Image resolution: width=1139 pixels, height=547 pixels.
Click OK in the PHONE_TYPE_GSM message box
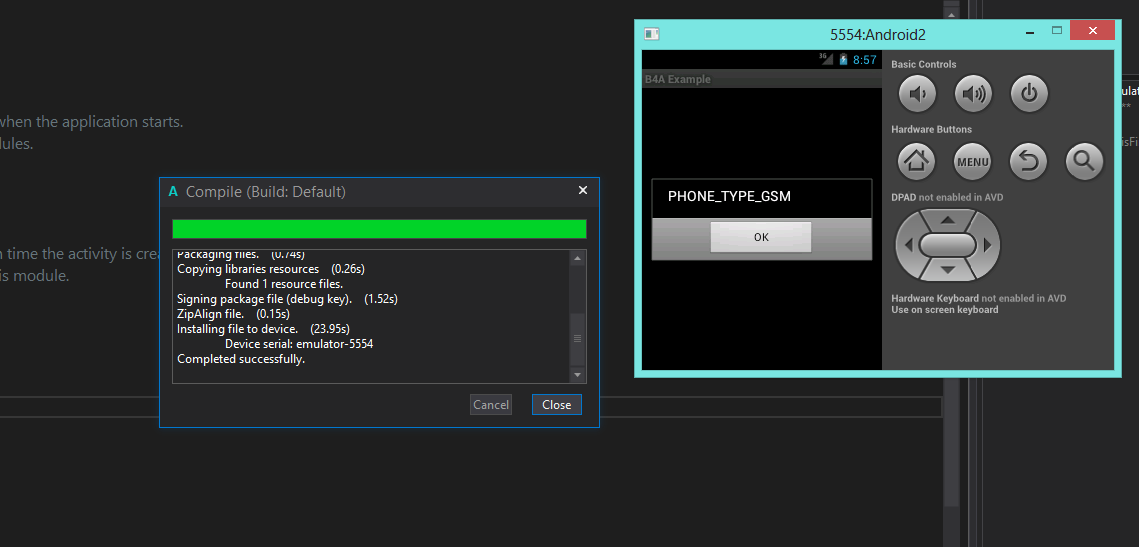tap(761, 237)
